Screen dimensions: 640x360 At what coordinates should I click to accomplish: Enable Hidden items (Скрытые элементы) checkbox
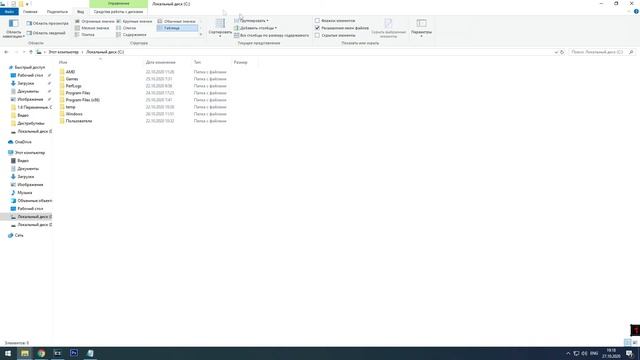335,36
